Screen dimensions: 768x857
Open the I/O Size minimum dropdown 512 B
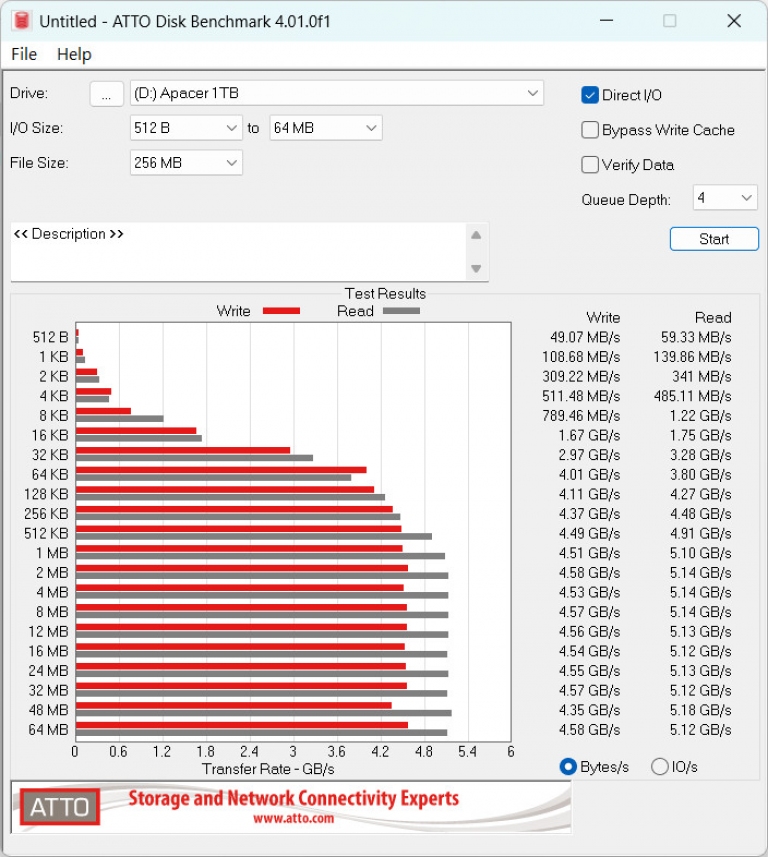[186, 128]
